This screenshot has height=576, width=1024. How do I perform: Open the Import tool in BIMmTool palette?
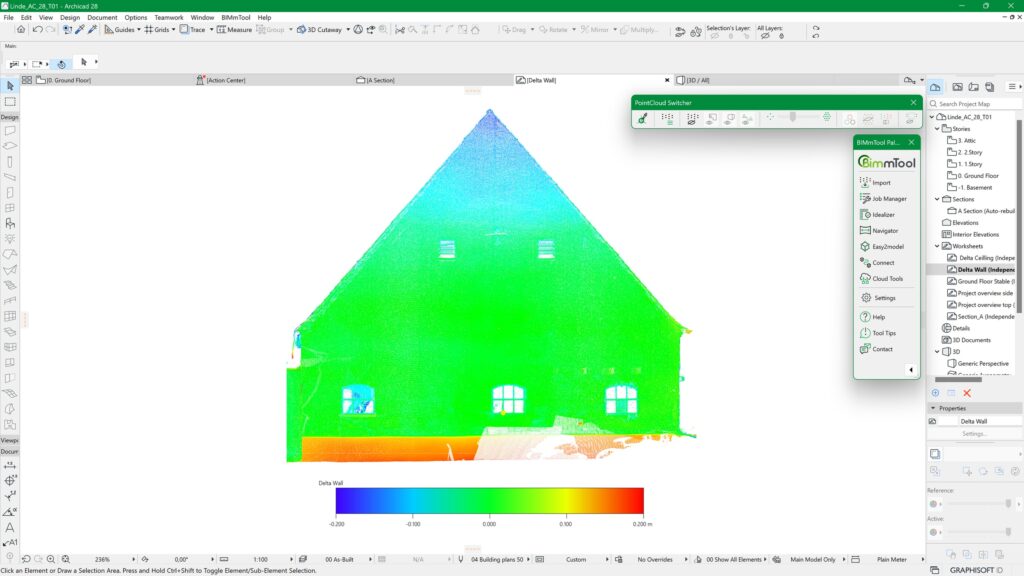[x=885, y=183]
